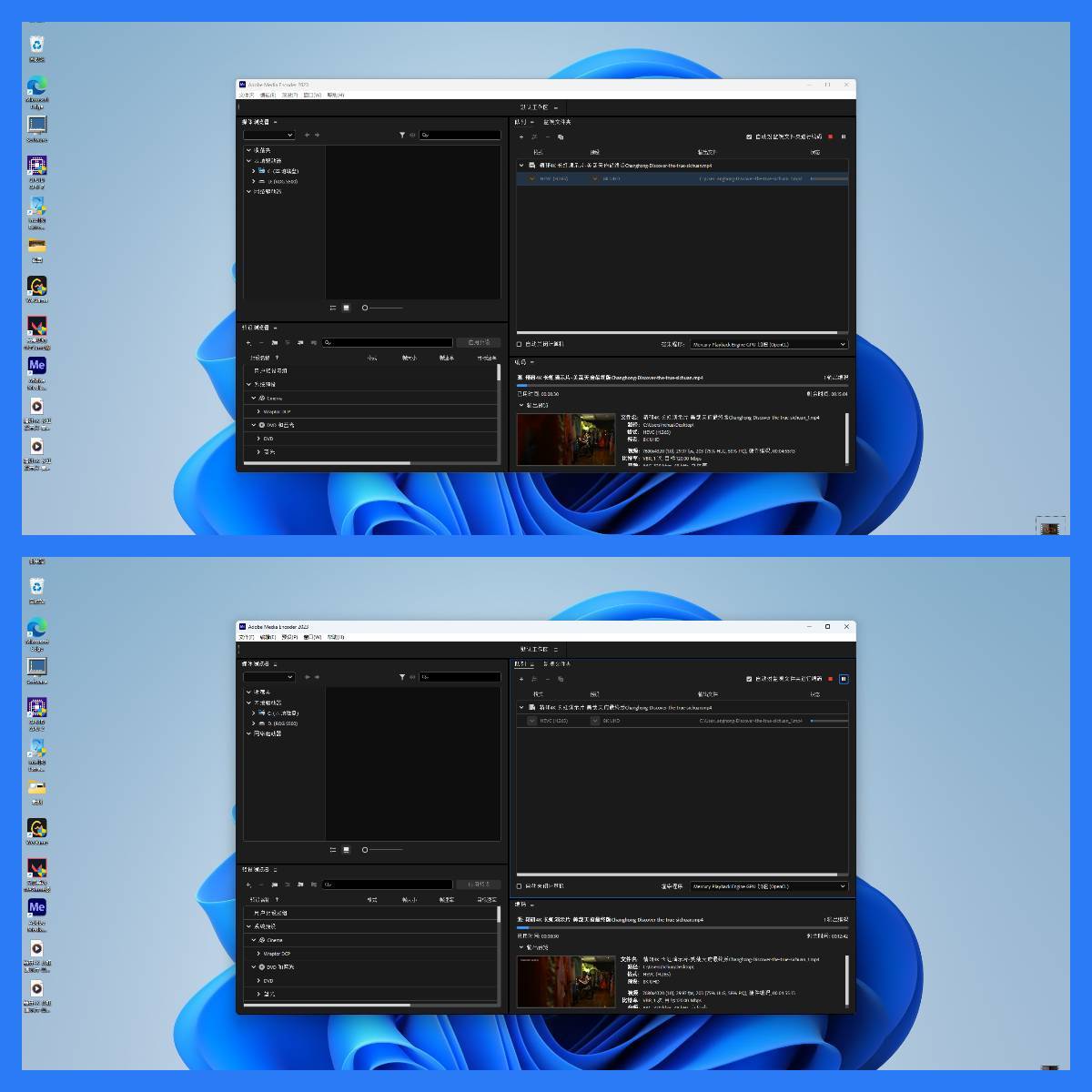1092x1092 pixels.
Task: Click output file path link in lower window's queue
Action: (751, 721)
